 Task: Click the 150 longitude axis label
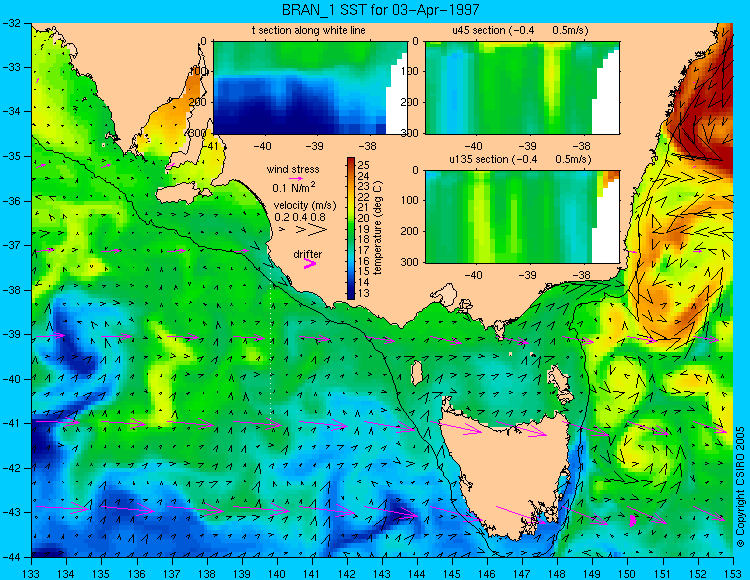628,574
